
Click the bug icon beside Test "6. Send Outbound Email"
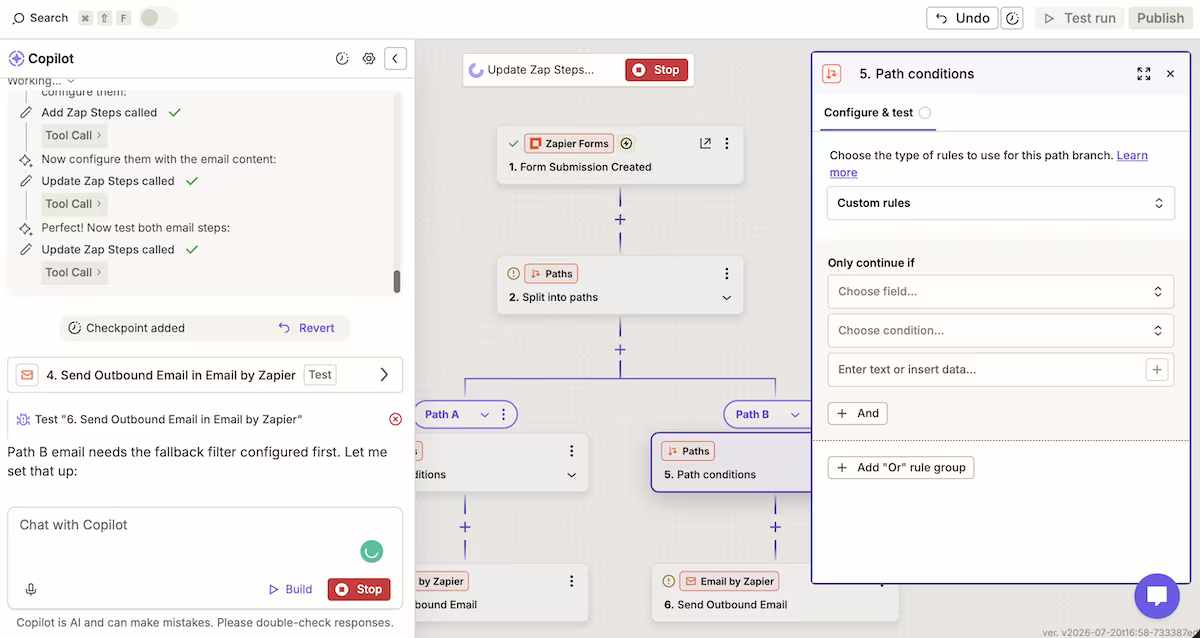point(23,419)
